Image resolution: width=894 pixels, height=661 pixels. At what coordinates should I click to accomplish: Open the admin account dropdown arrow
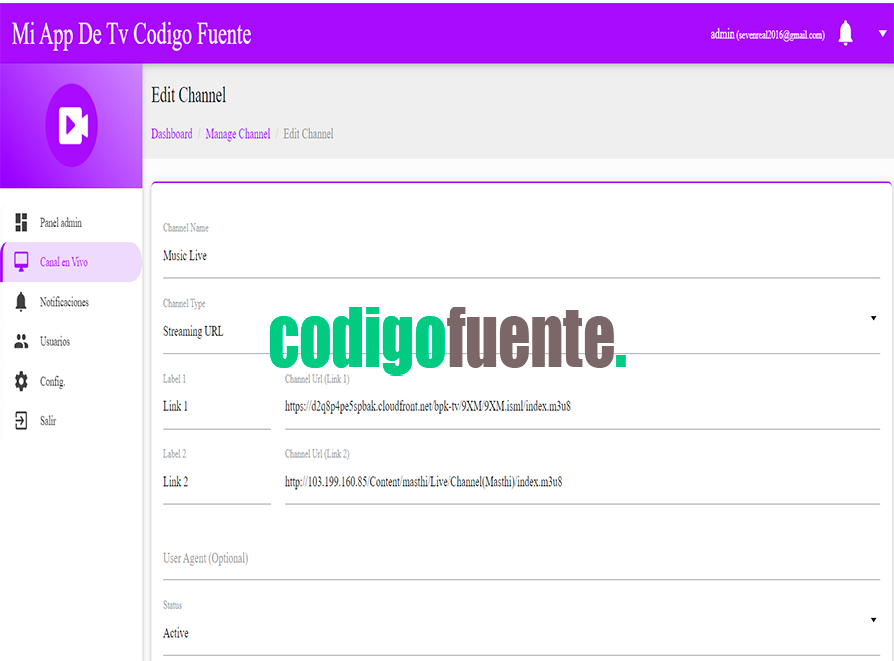coord(882,33)
